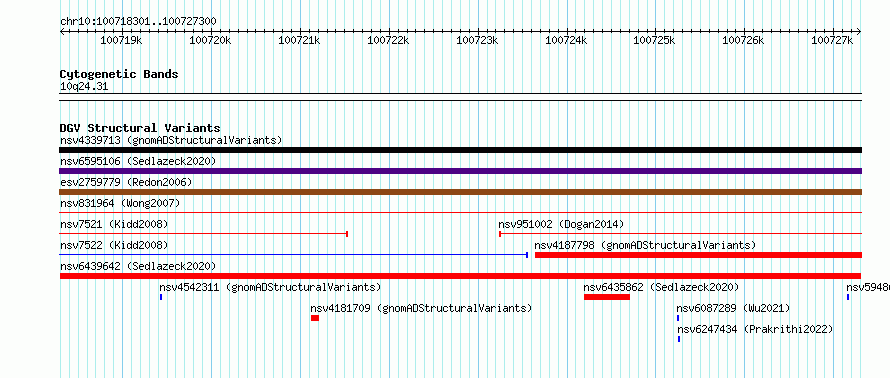Click the red nsv7521 Kidd2008 feature line
This screenshot has height=378, width=890.
pos(204,233)
